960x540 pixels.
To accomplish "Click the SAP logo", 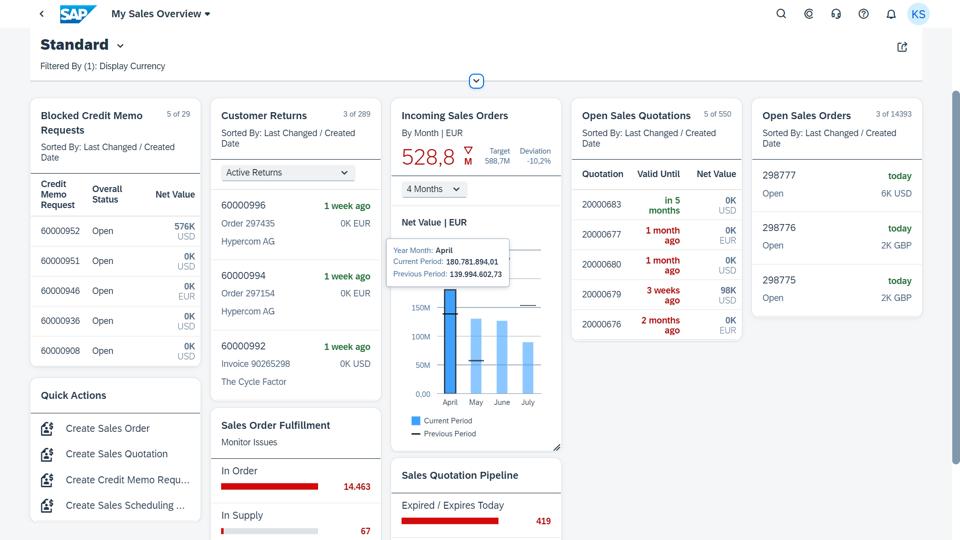I will 78,13.
